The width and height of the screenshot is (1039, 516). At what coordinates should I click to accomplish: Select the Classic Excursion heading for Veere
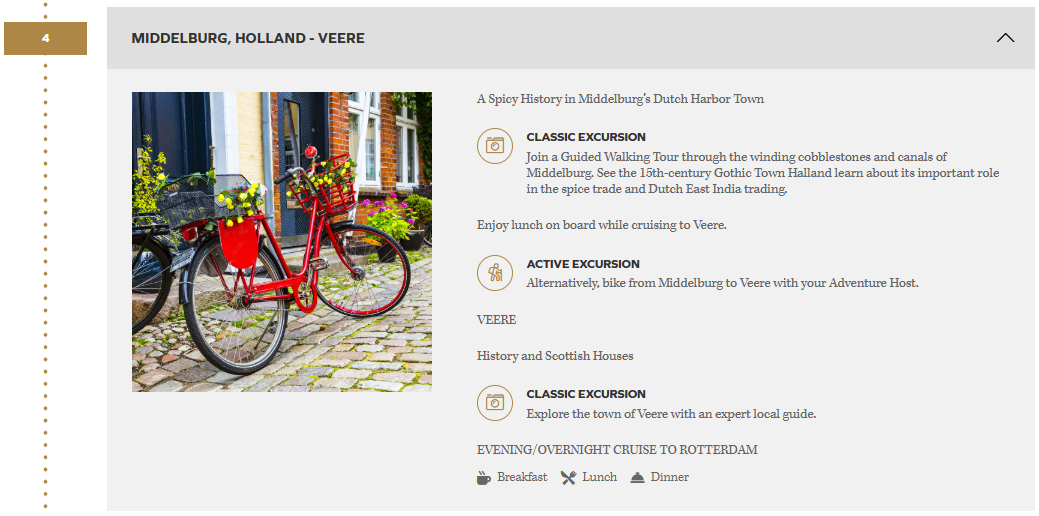pos(586,394)
